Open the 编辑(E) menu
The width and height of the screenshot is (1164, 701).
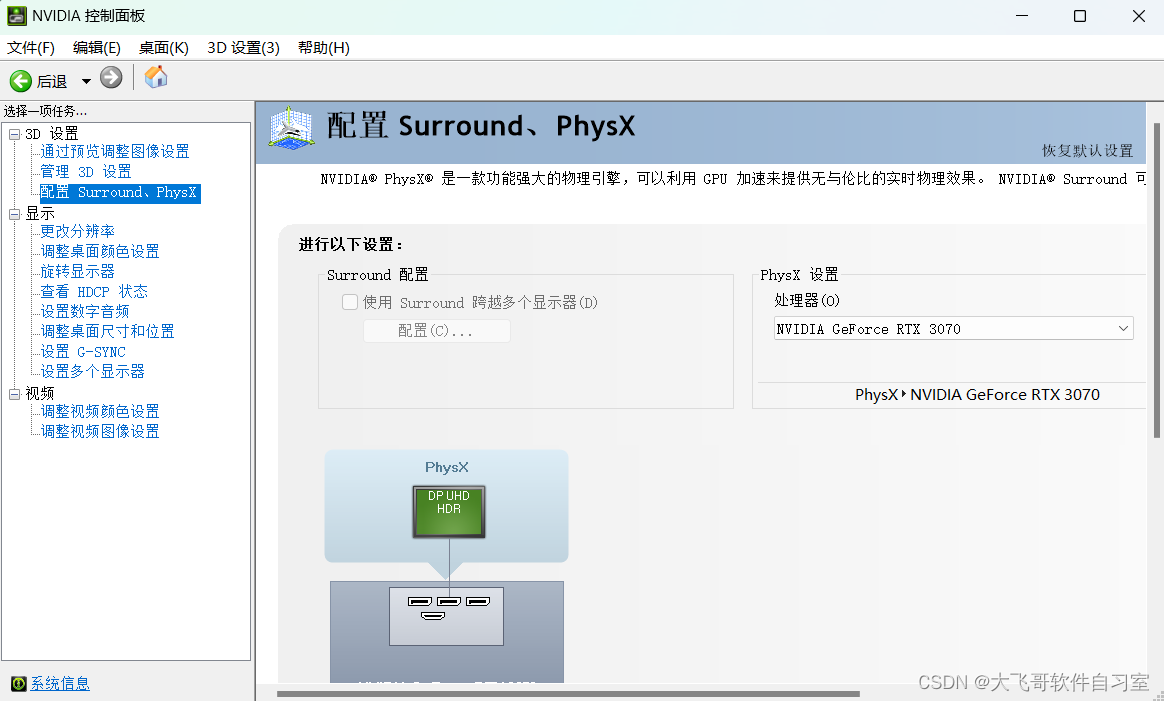(x=97, y=48)
